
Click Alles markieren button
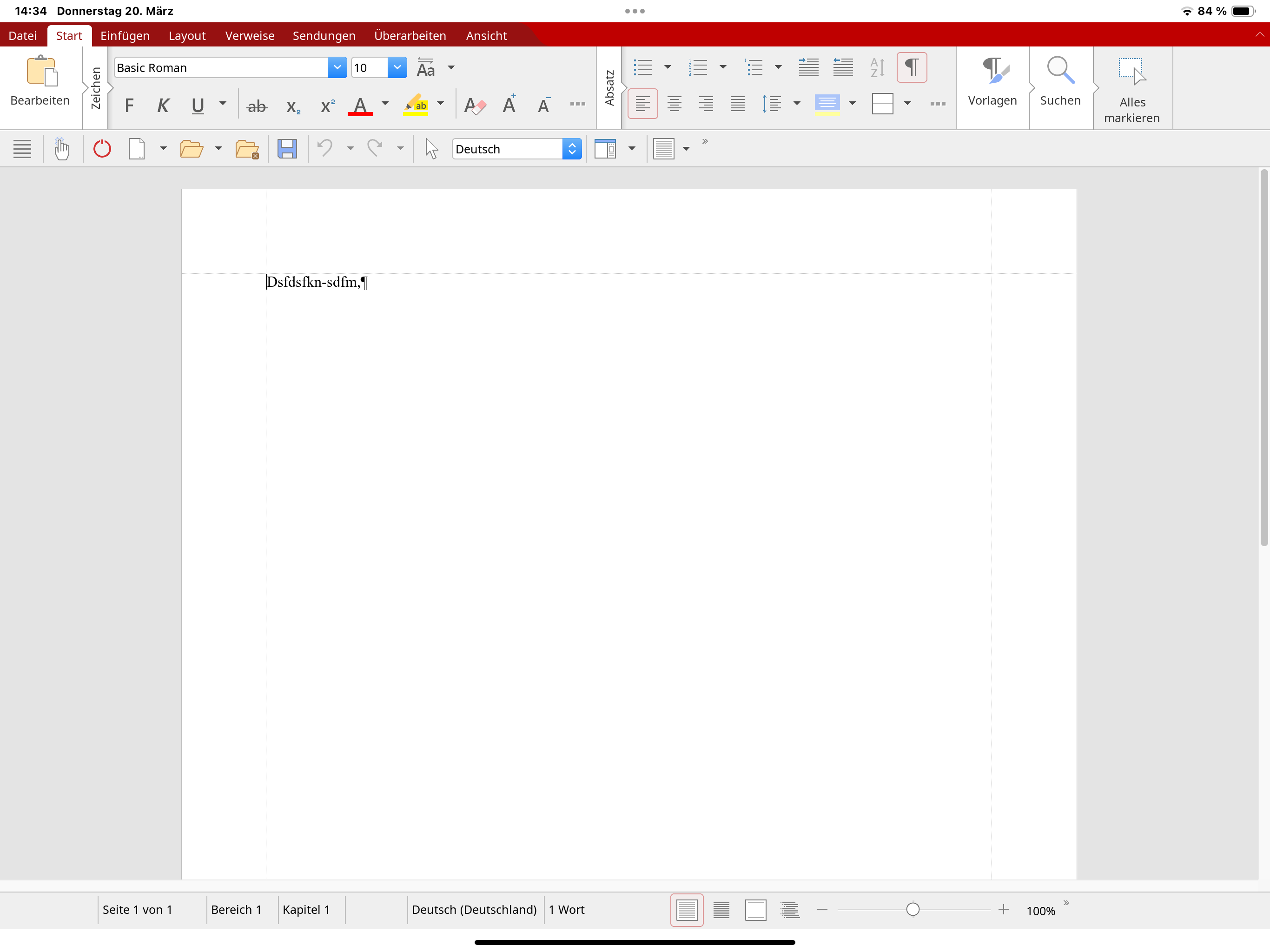[x=1131, y=90]
